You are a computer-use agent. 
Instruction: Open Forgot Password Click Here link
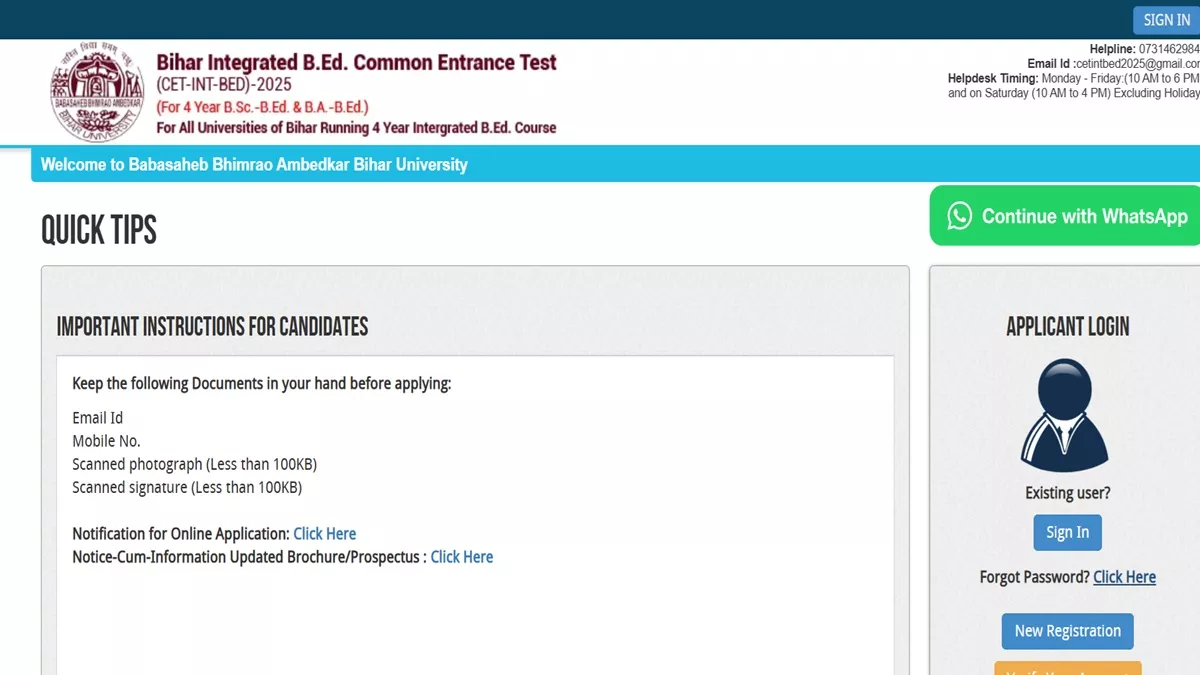coord(1124,577)
